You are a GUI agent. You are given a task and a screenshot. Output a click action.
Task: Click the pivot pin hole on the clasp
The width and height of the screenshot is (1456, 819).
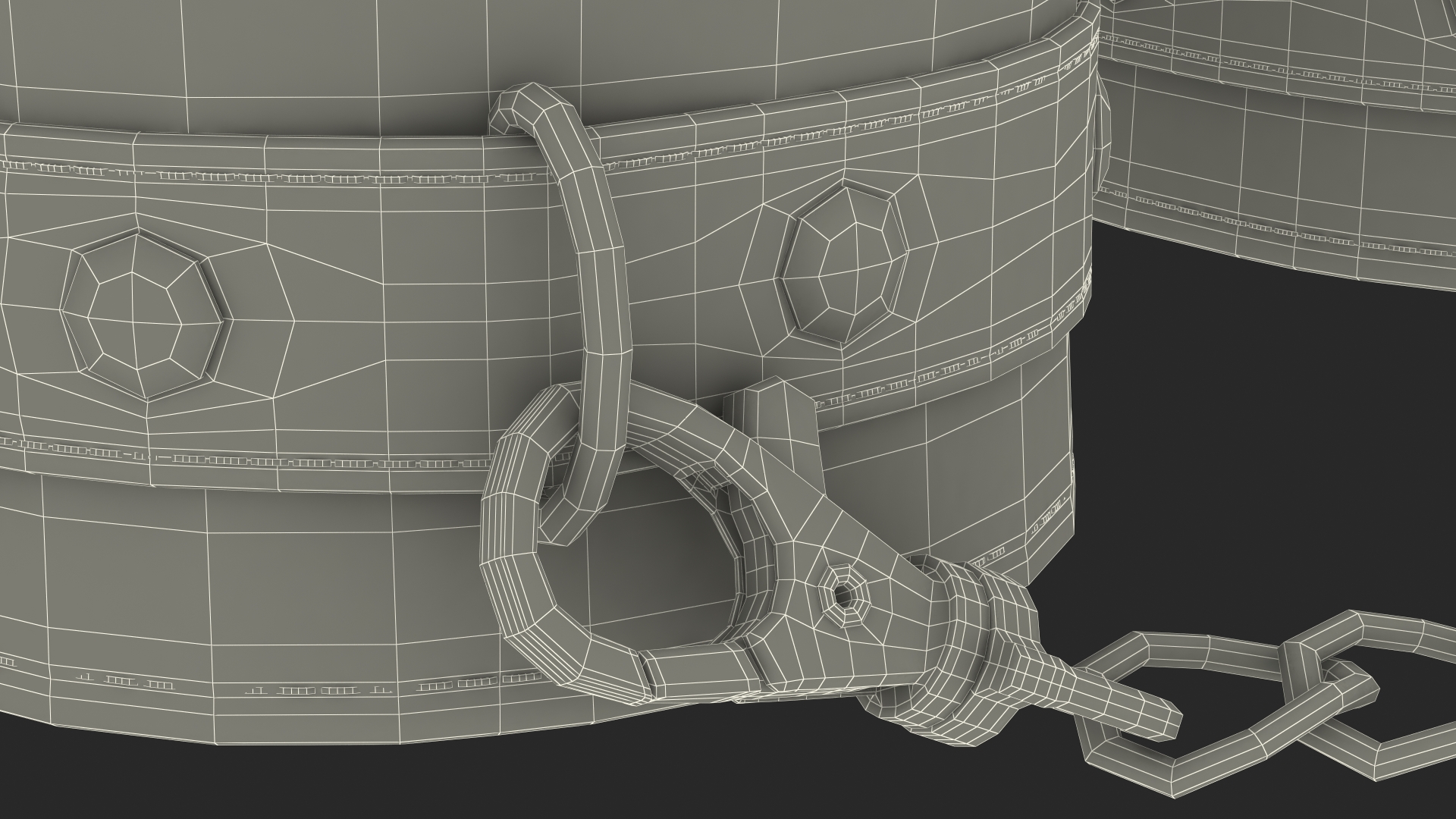843,596
